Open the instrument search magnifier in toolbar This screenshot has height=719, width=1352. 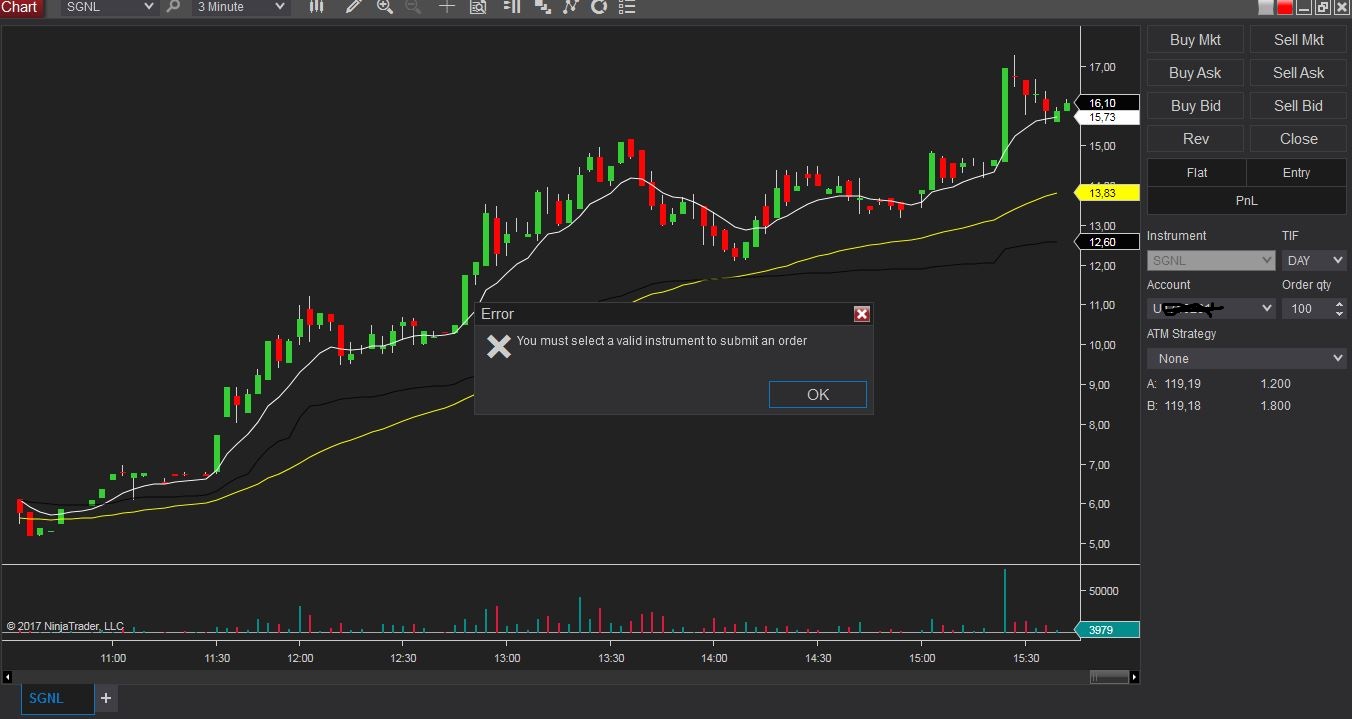pyautogui.click(x=174, y=7)
